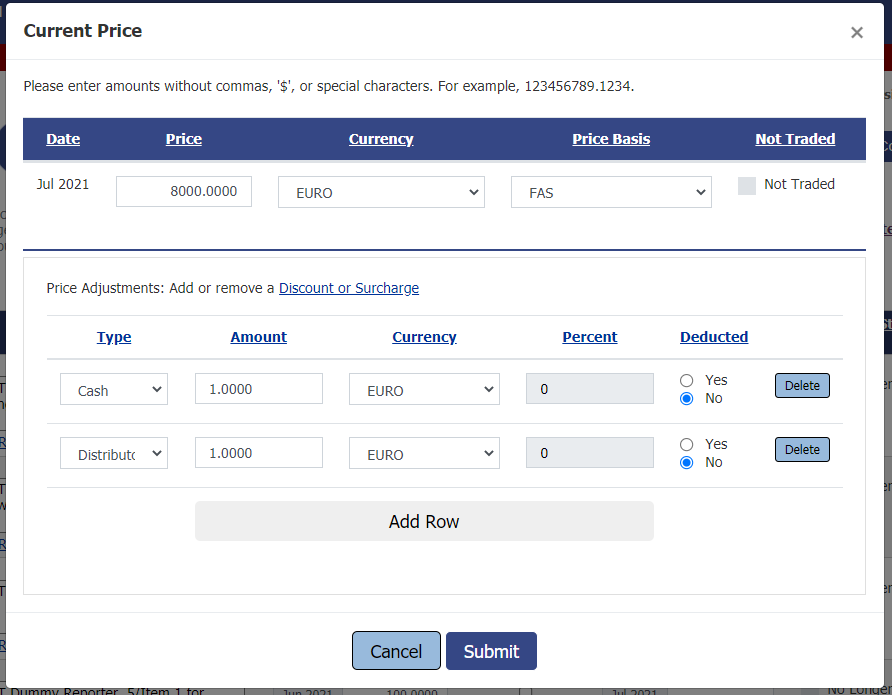Cancel the current price dialog
Image resolution: width=892 pixels, height=695 pixels.
pyautogui.click(x=396, y=651)
